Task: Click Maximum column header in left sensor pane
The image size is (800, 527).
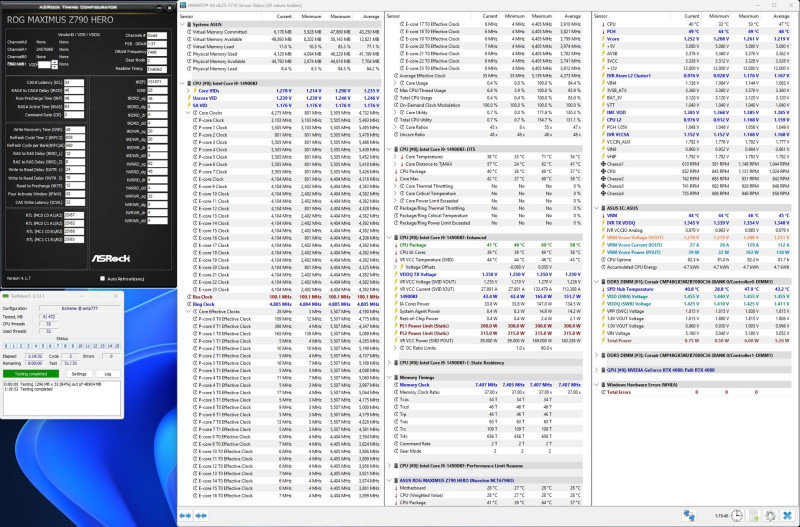Action: pyautogui.click(x=341, y=16)
